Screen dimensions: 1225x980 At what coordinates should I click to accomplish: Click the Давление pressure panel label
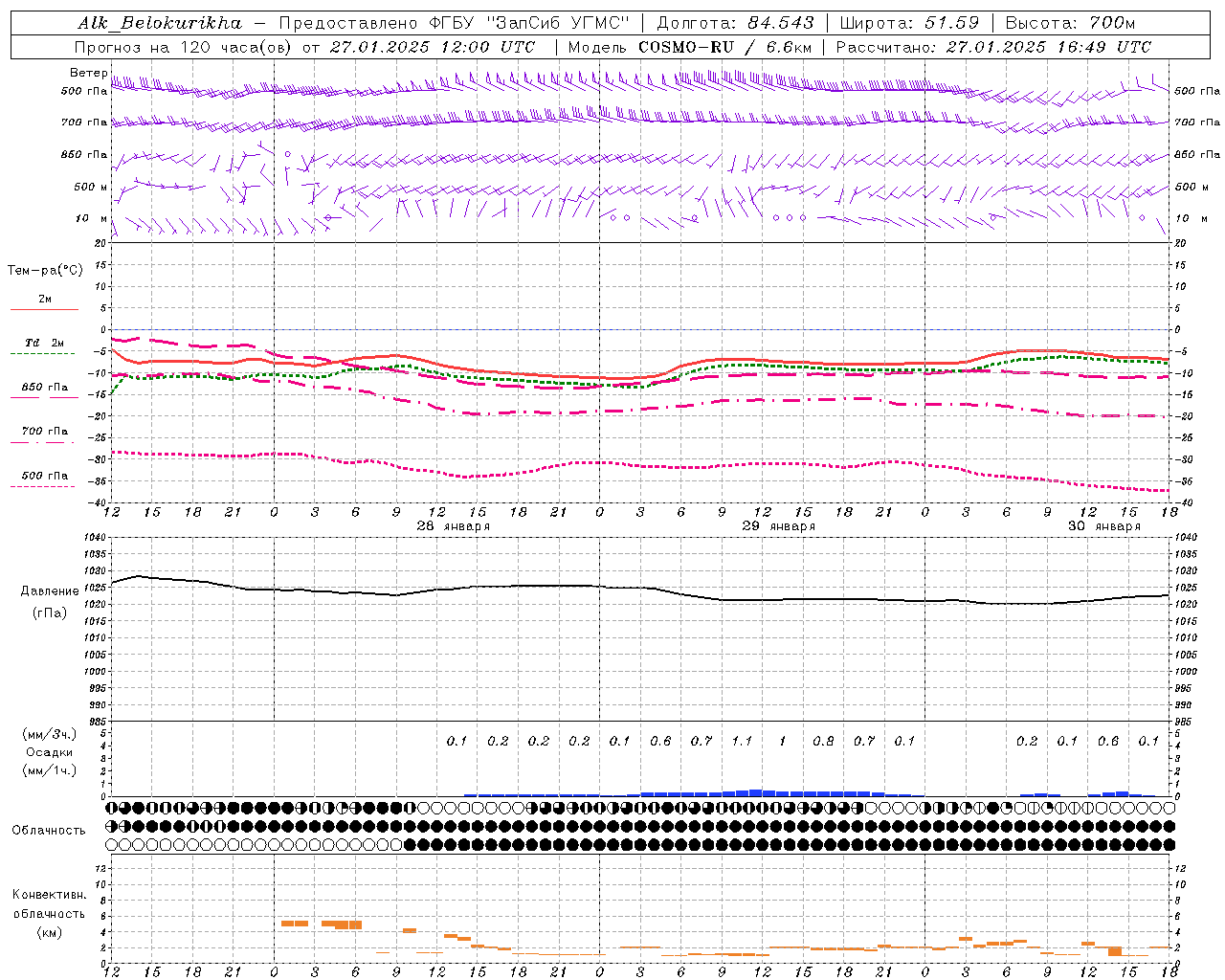coord(50,591)
